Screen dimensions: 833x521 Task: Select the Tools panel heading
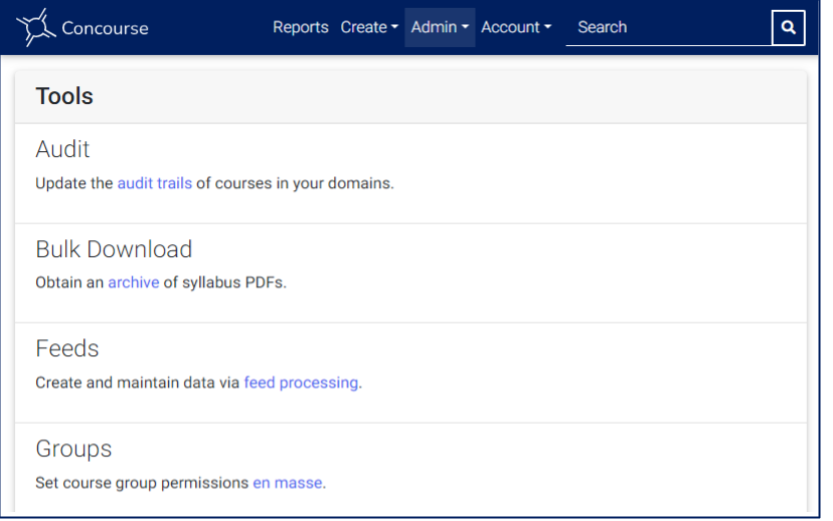tap(64, 97)
